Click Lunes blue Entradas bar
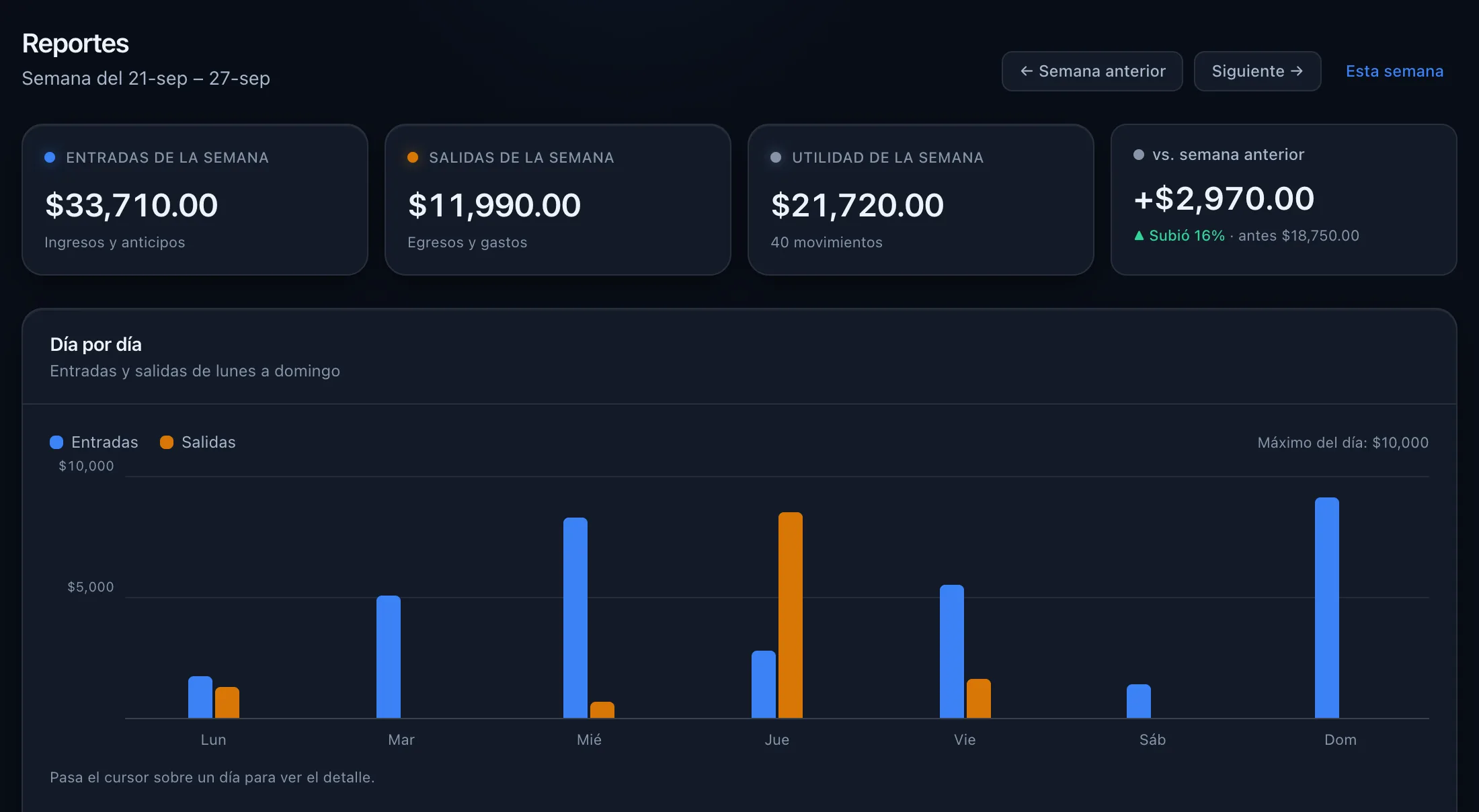The image size is (1479, 812). coord(200,697)
